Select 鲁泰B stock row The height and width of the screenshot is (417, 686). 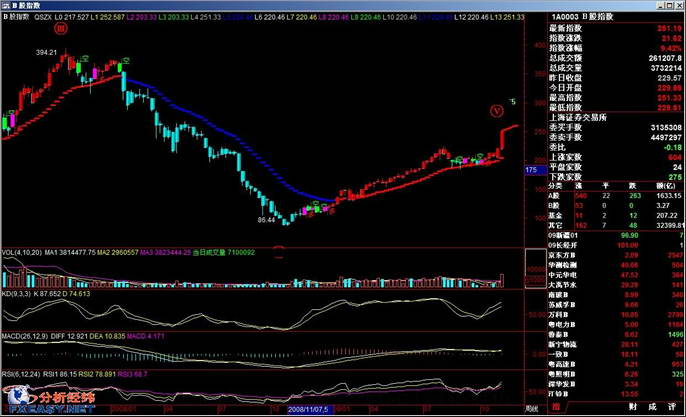pos(616,335)
